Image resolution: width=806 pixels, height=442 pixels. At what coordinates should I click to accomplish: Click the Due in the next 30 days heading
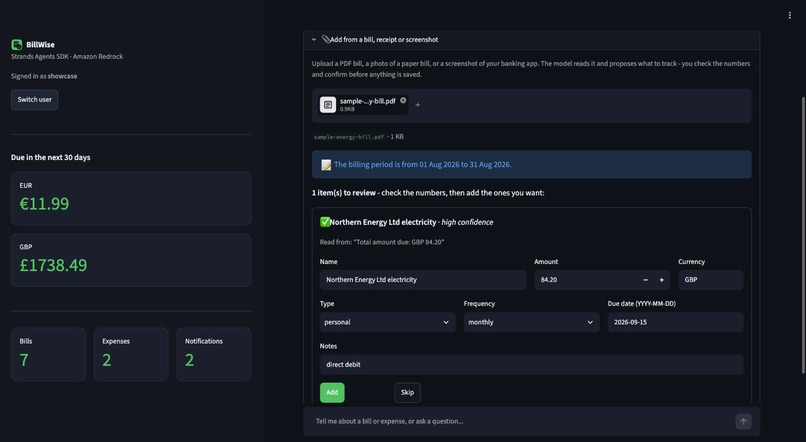coord(50,157)
